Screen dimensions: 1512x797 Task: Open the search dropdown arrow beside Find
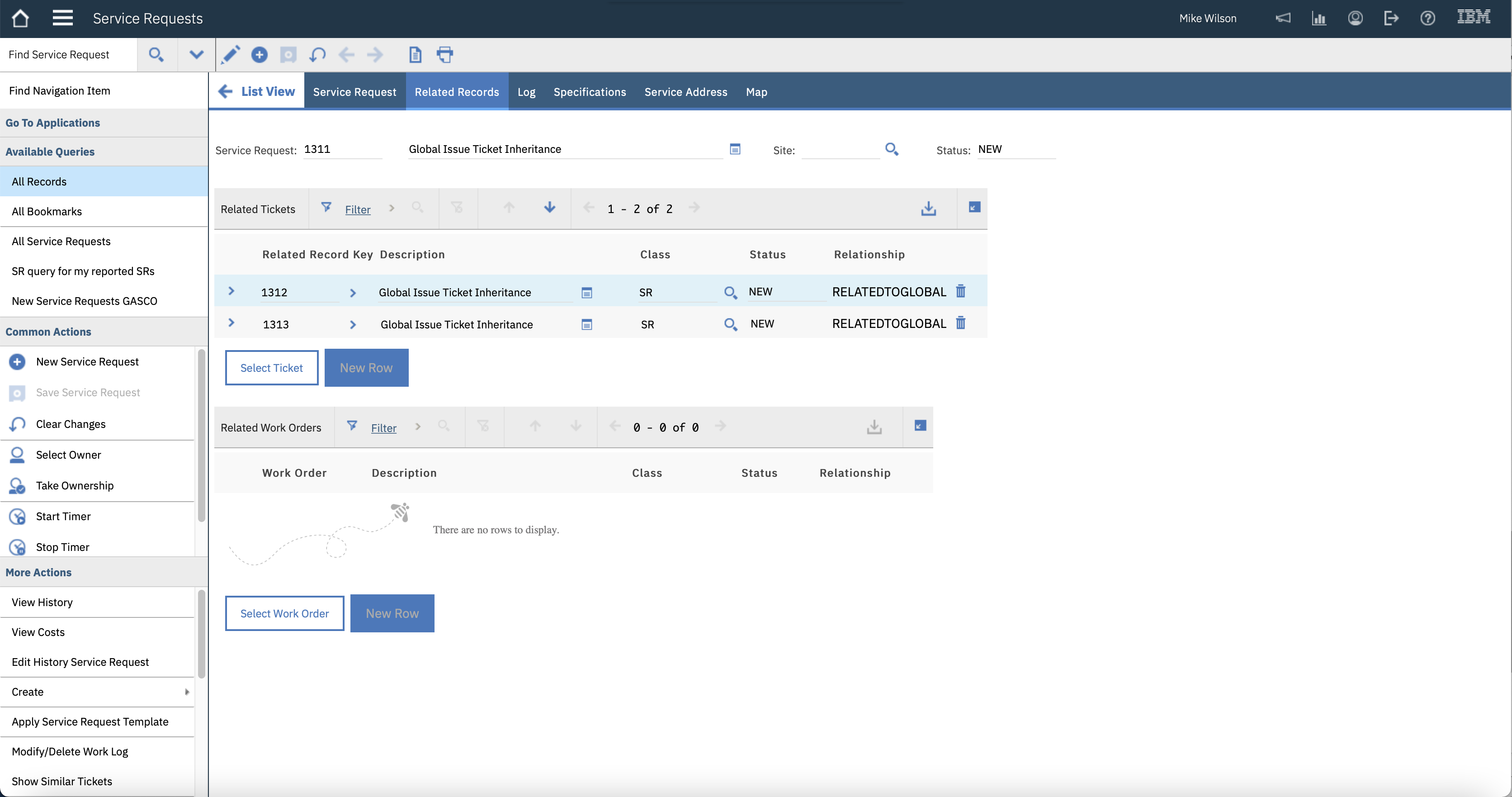click(x=196, y=55)
